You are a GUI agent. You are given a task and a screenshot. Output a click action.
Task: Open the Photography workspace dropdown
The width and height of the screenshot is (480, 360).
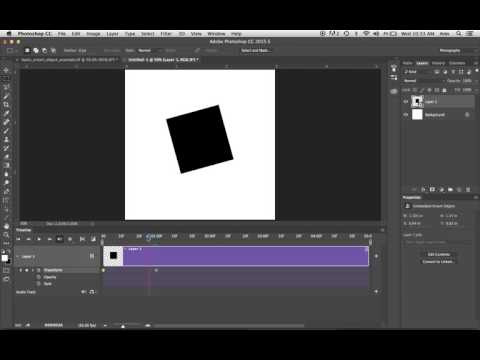[x=458, y=51]
